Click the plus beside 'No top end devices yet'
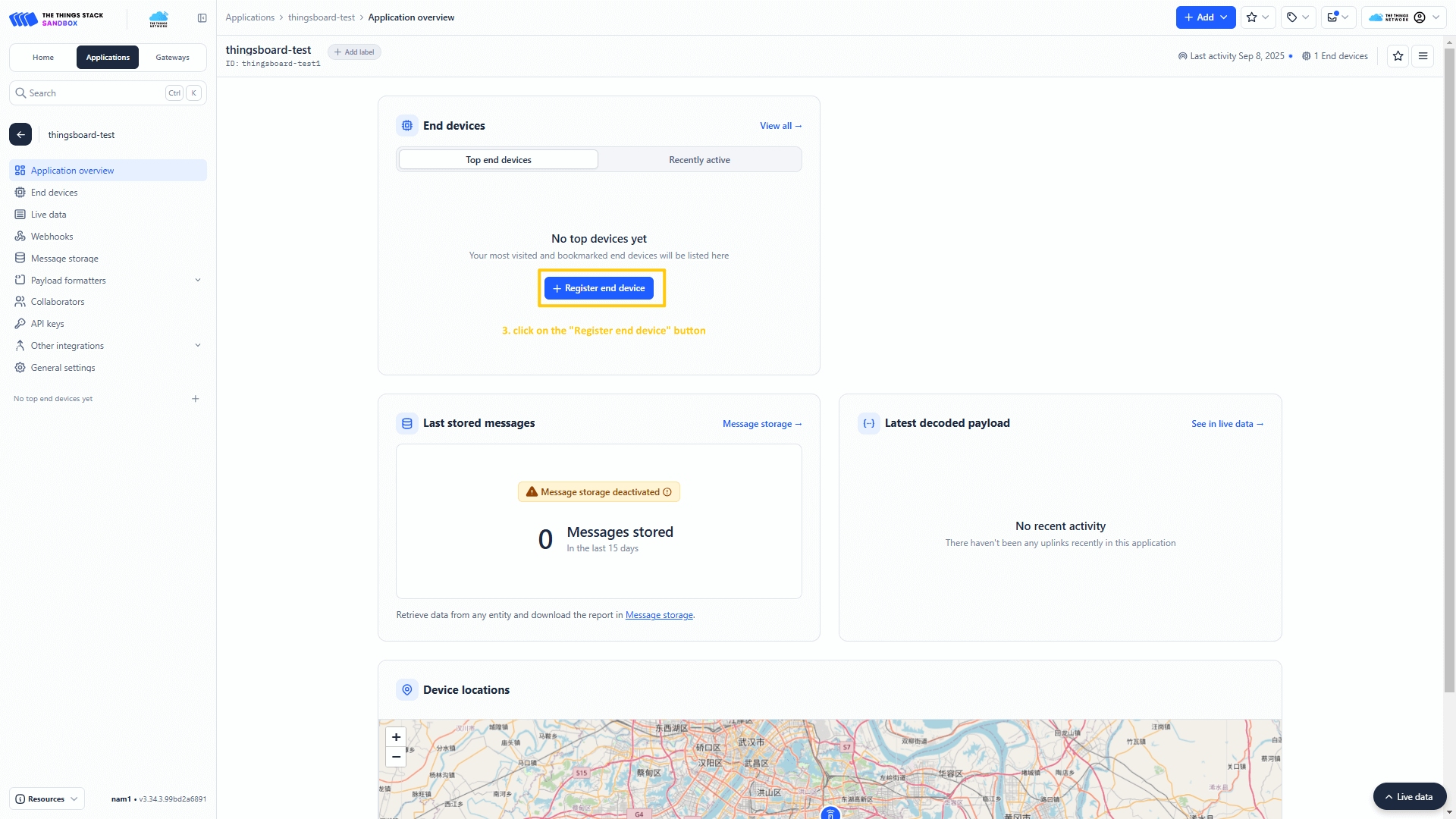This screenshot has height=819, width=1456. tap(196, 399)
